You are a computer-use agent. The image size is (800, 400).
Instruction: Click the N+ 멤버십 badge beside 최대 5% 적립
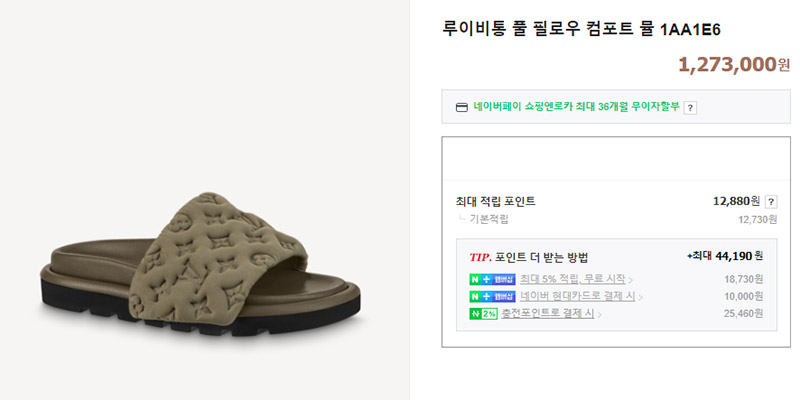[492, 280]
